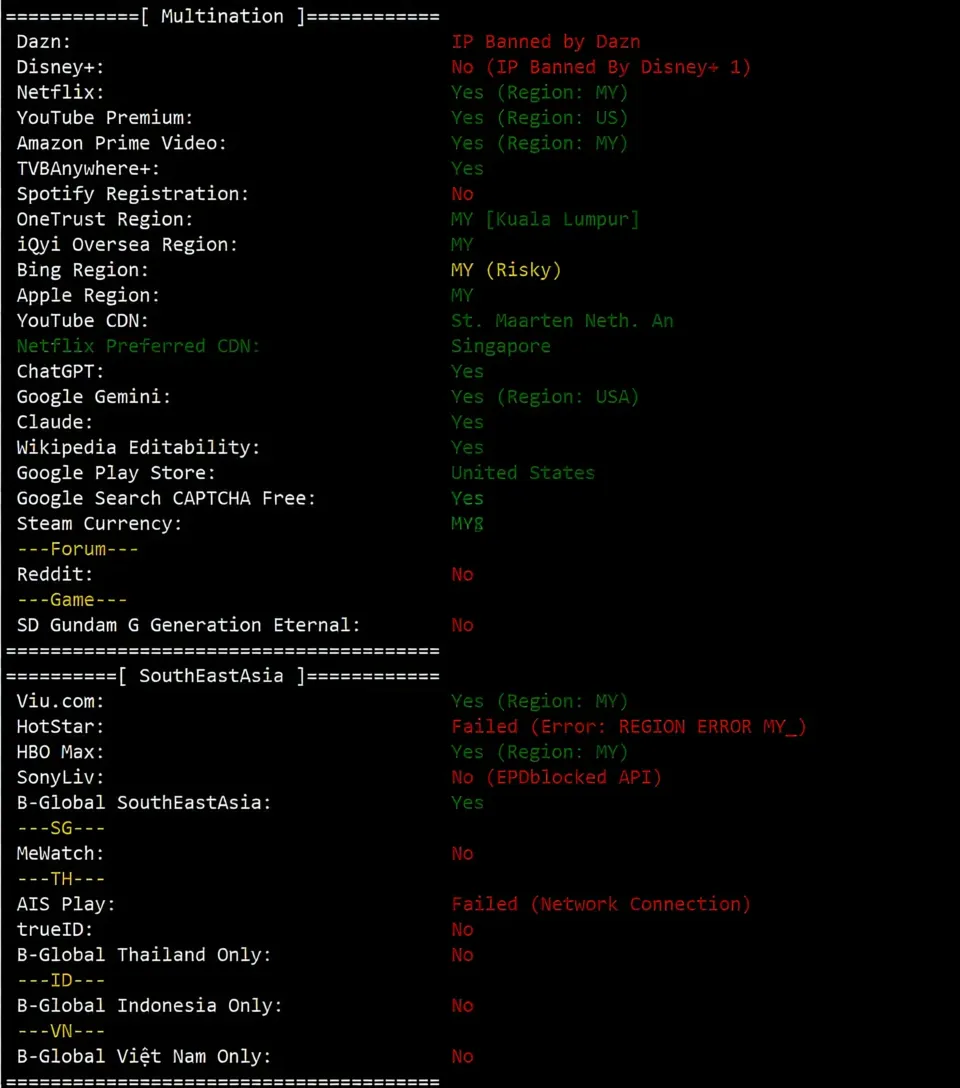Viewport: 960px width, 1088px height.
Task: Click 'B-Global Việt Nam Only:' label
Action: [x=144, y=1057]
